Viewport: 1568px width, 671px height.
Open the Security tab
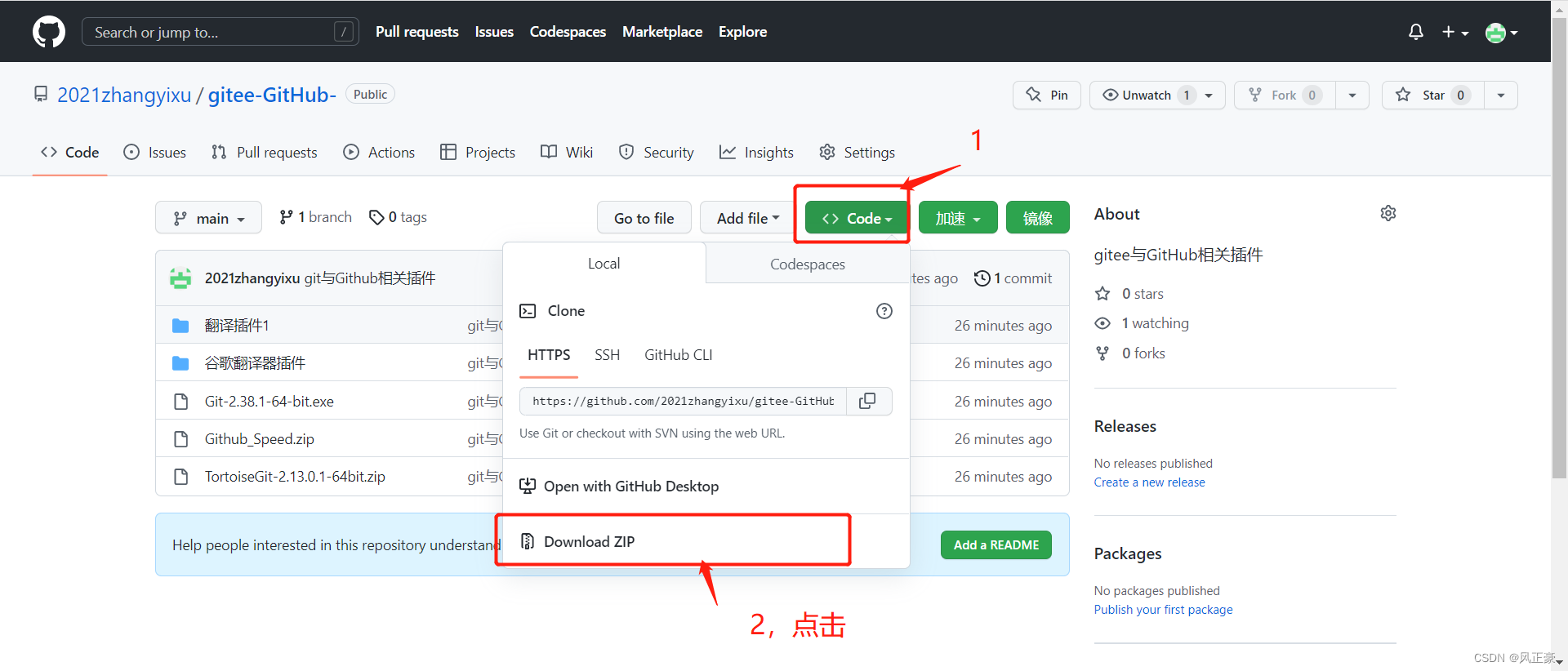point(657,153)
